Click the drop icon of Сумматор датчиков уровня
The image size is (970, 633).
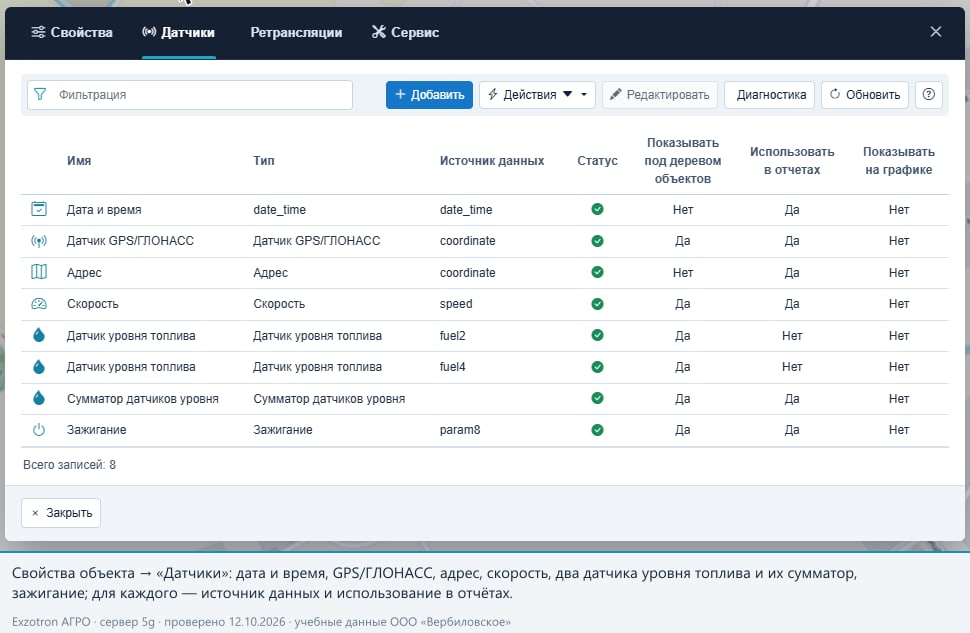pyautogui.click(x=39, y=398)
